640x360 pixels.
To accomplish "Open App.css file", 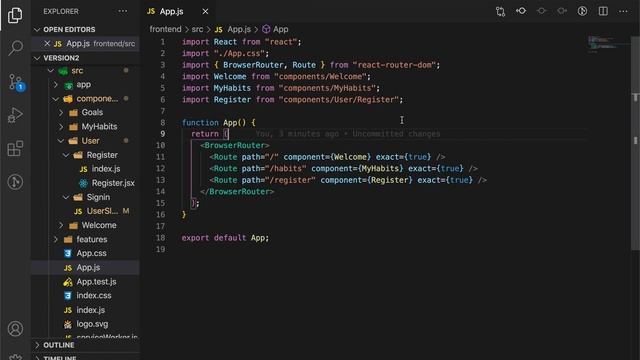I will [91, 253].
